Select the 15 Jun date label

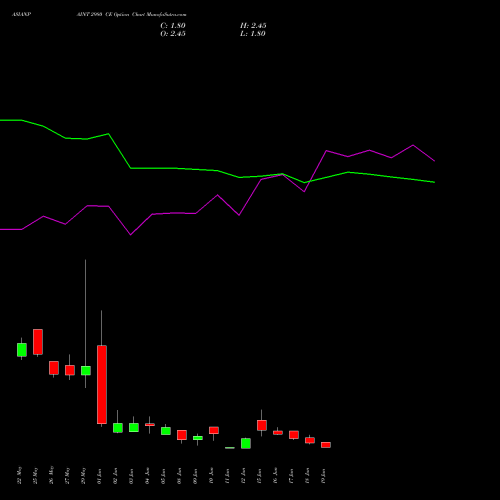coord(259,476)
